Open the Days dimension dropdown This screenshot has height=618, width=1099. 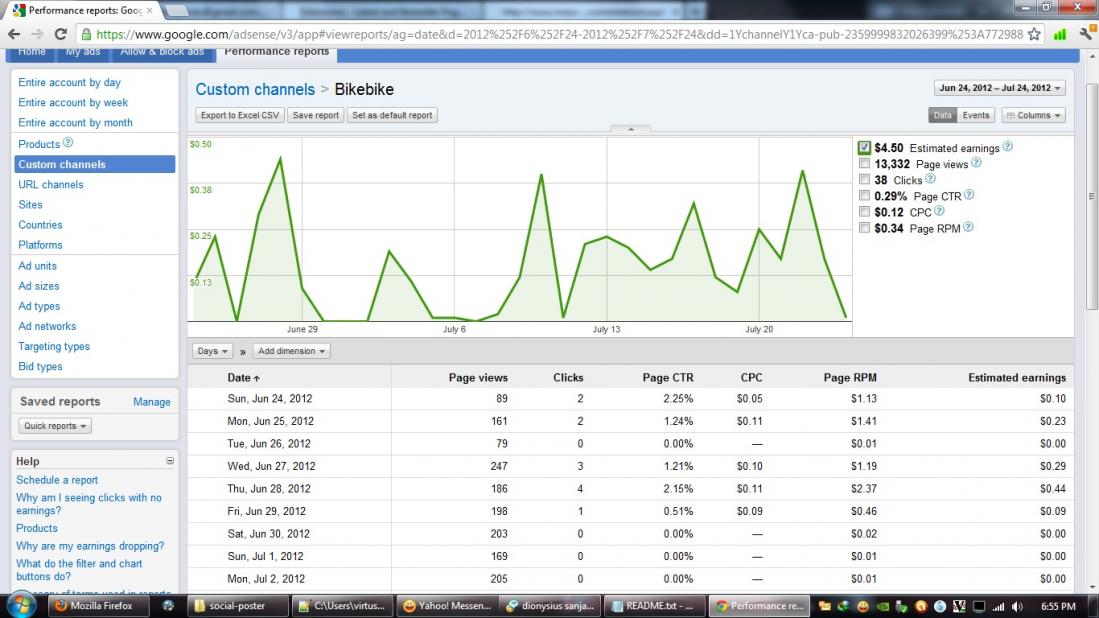[212, 351]
